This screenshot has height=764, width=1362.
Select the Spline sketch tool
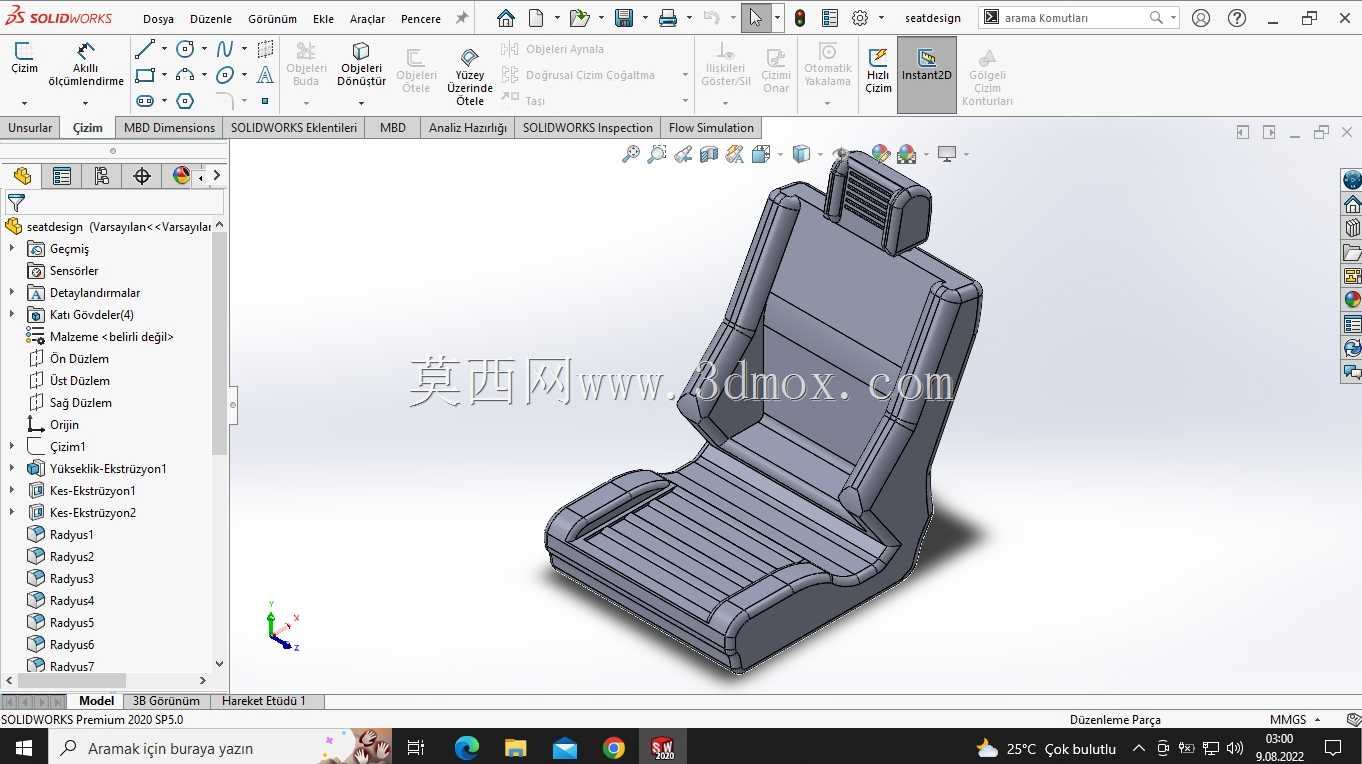point(225,49)
